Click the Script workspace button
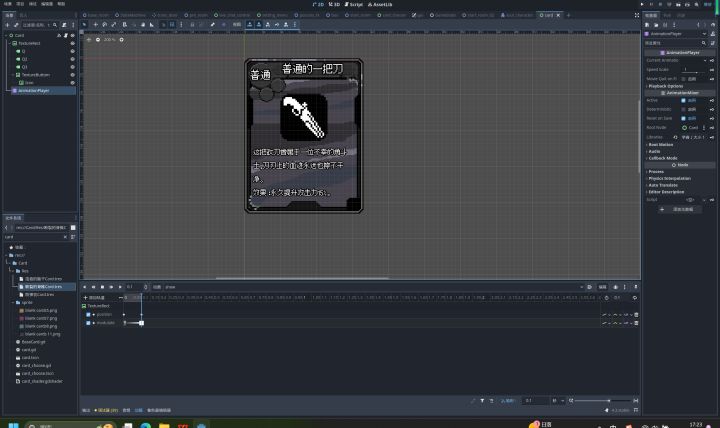This screenshot has height=428, width=720. tap(355, 4)
